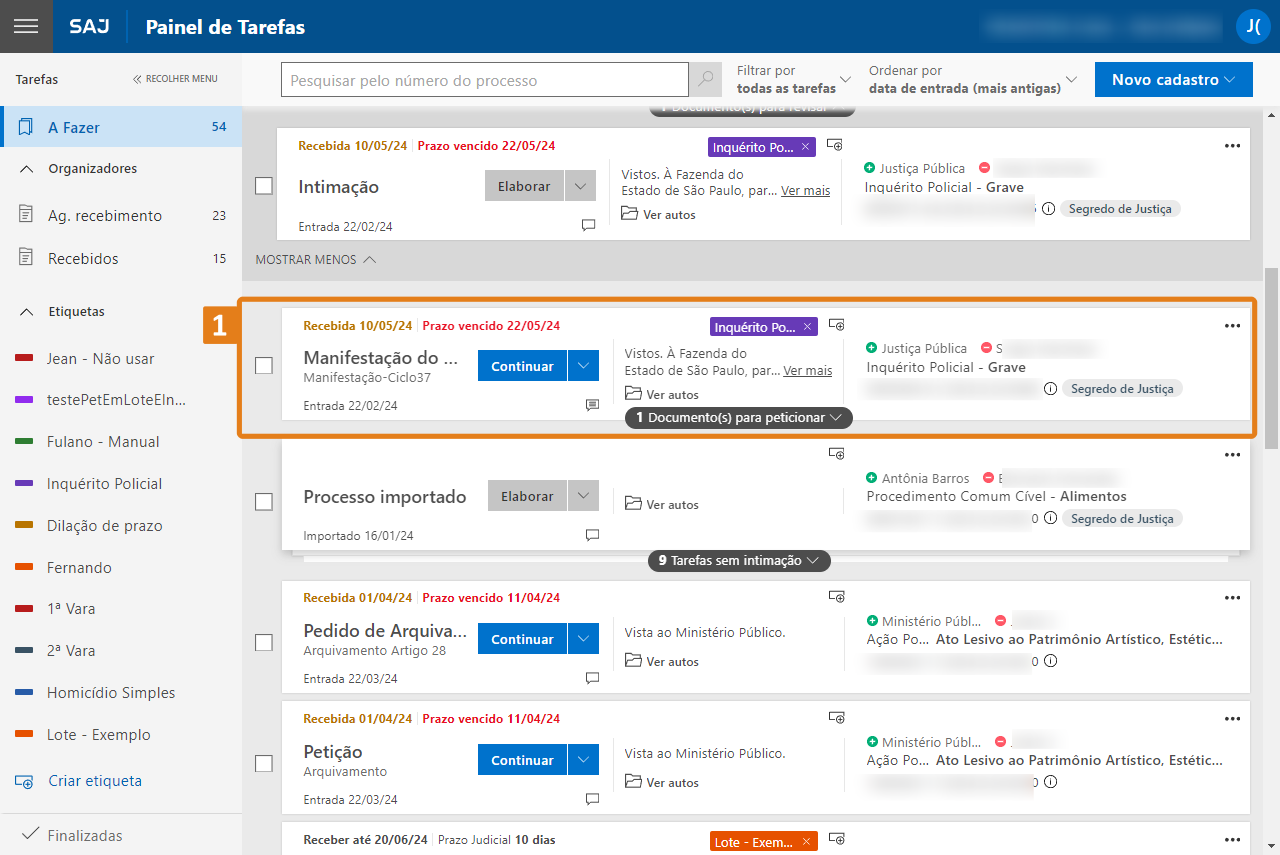Click info icon on Intimação card
This screenshot has width=1280, height=855.
1048,209
